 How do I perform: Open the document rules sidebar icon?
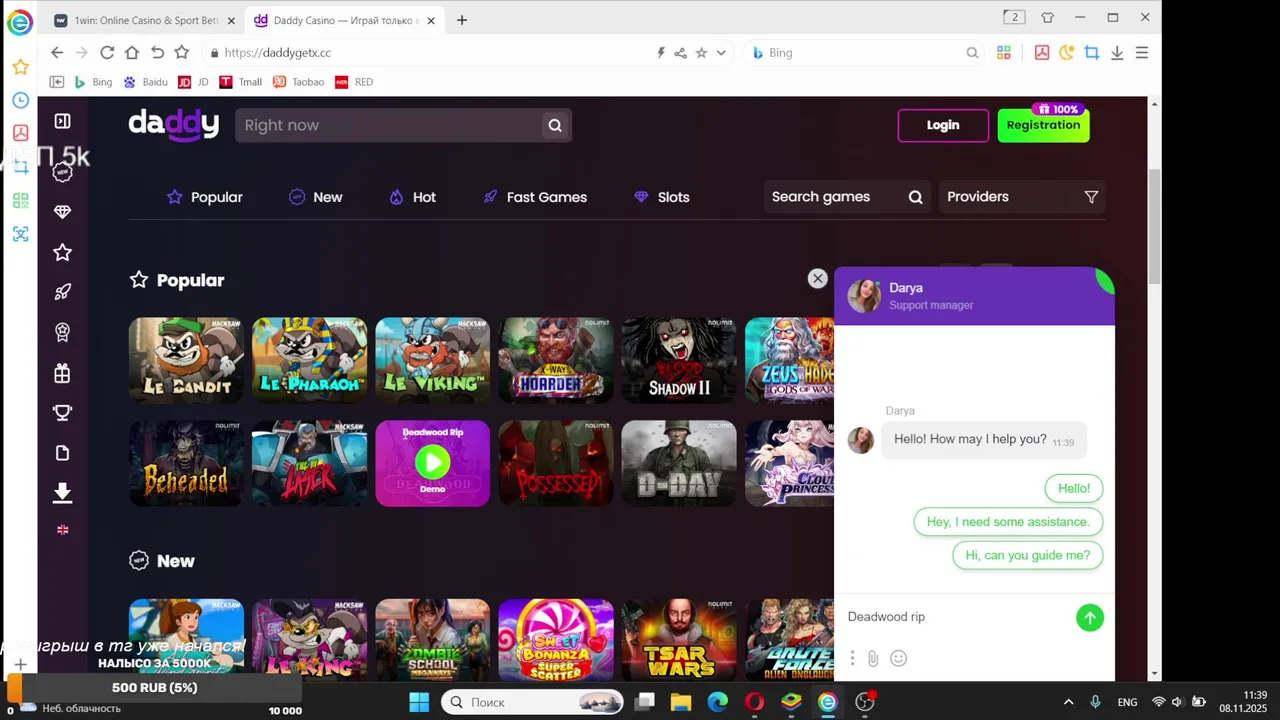tap(62, 453)
